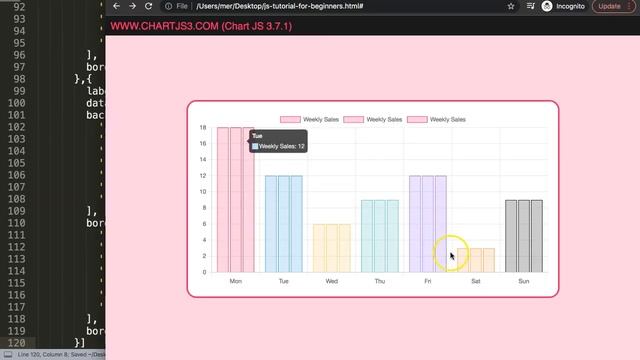This screenshot has width=640, height=360.
Task: Click the Fri x-axis label
Action: point(428,281)
